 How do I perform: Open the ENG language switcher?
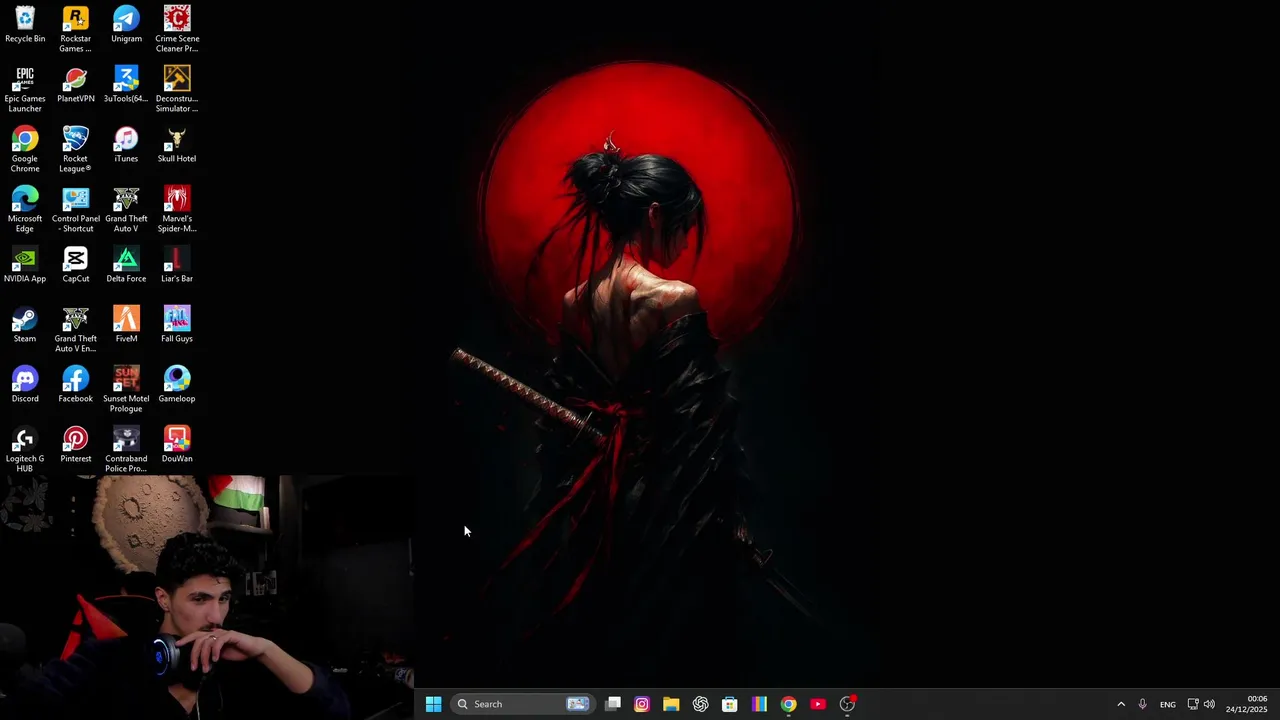point(1167,704)
